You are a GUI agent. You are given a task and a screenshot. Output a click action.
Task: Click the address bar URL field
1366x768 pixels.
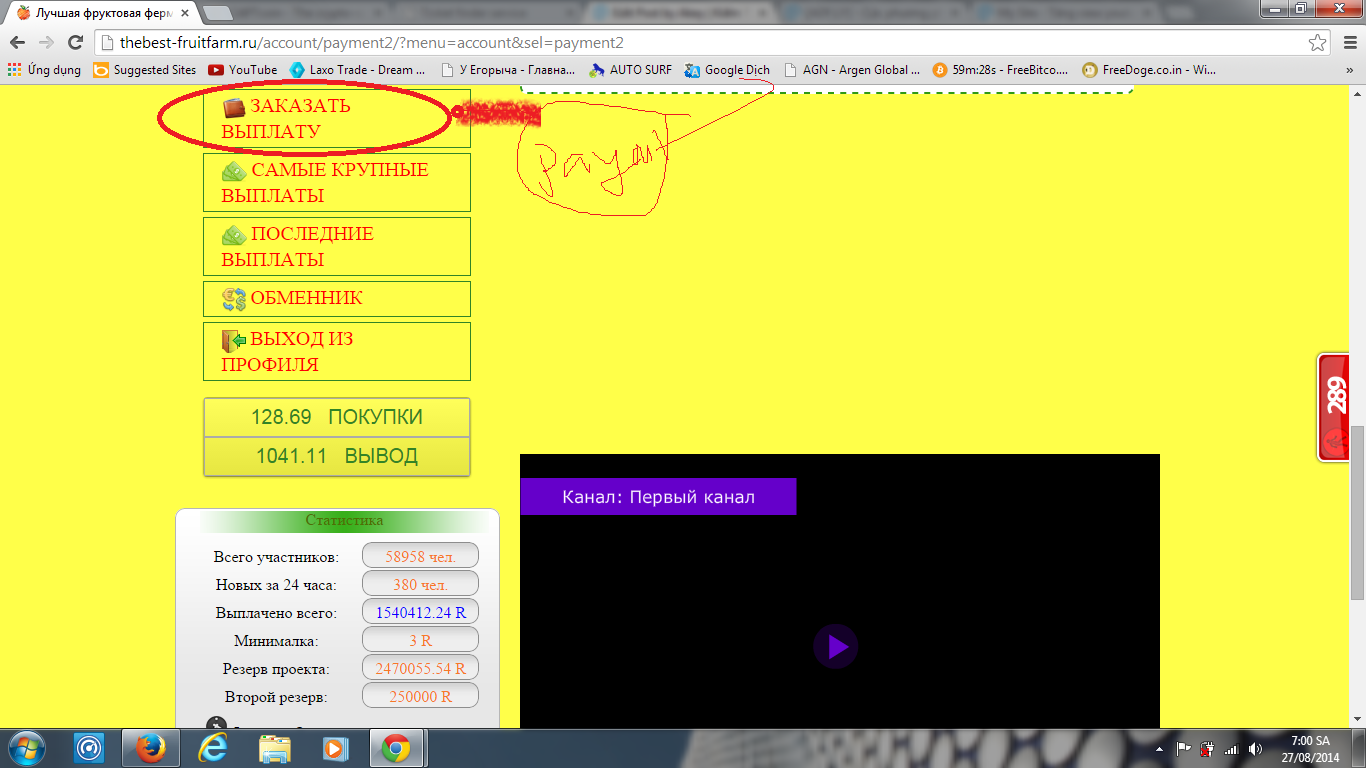700,43
